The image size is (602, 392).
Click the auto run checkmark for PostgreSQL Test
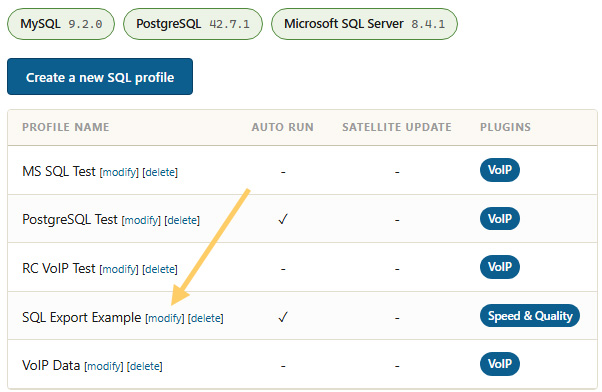[x=283, y=219]
